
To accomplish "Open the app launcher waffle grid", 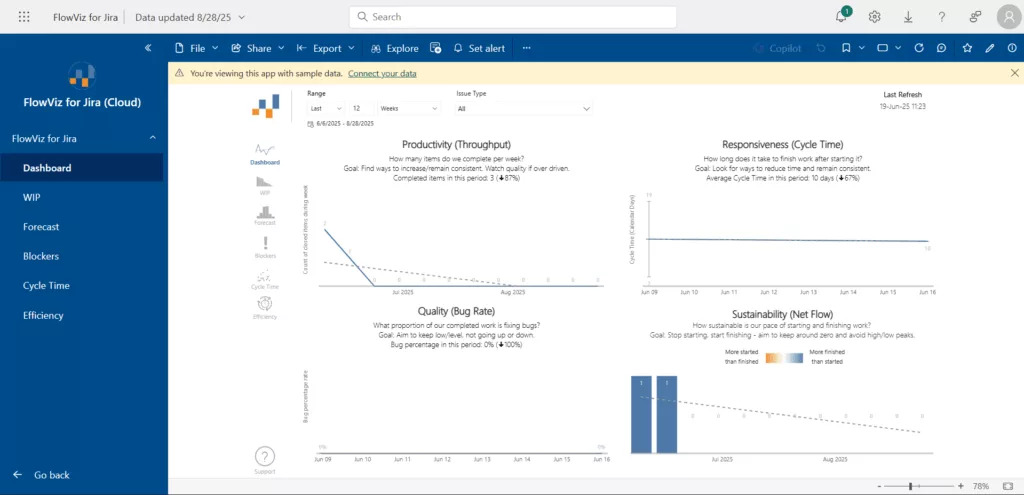I will tap(24, 17).
